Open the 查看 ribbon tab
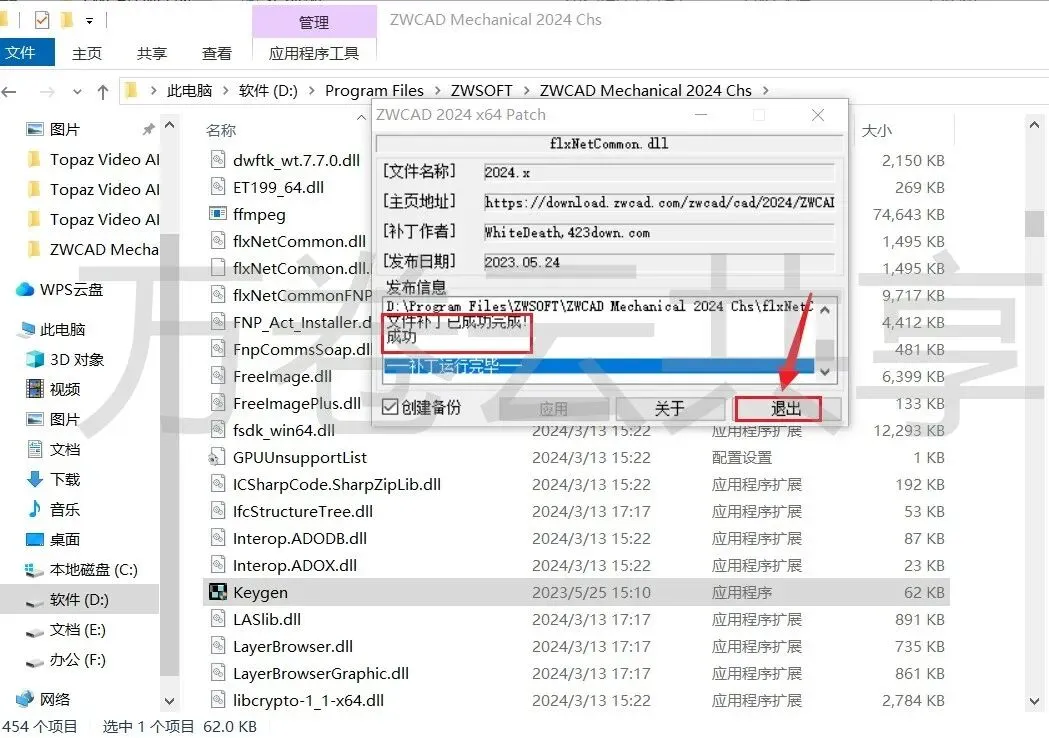This screenshot has width=1049, height=738. pyautogui.click(x=217, y=54)
